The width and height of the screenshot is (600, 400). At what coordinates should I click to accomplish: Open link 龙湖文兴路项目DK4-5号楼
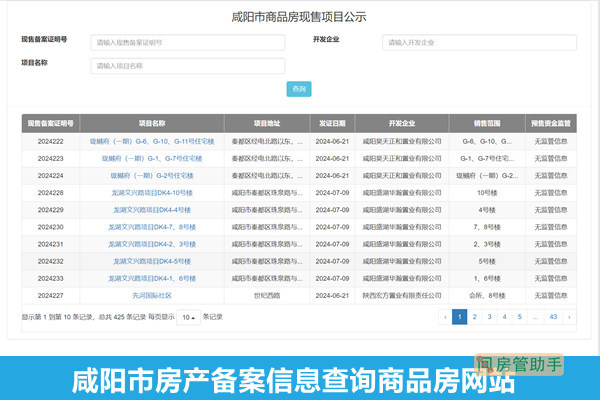pos(152,261)
